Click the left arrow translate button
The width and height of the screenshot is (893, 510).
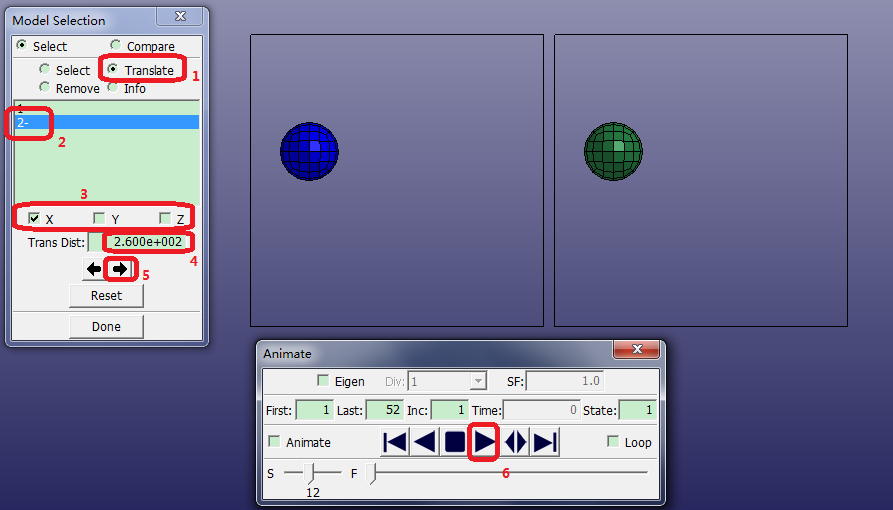(94, 269)
